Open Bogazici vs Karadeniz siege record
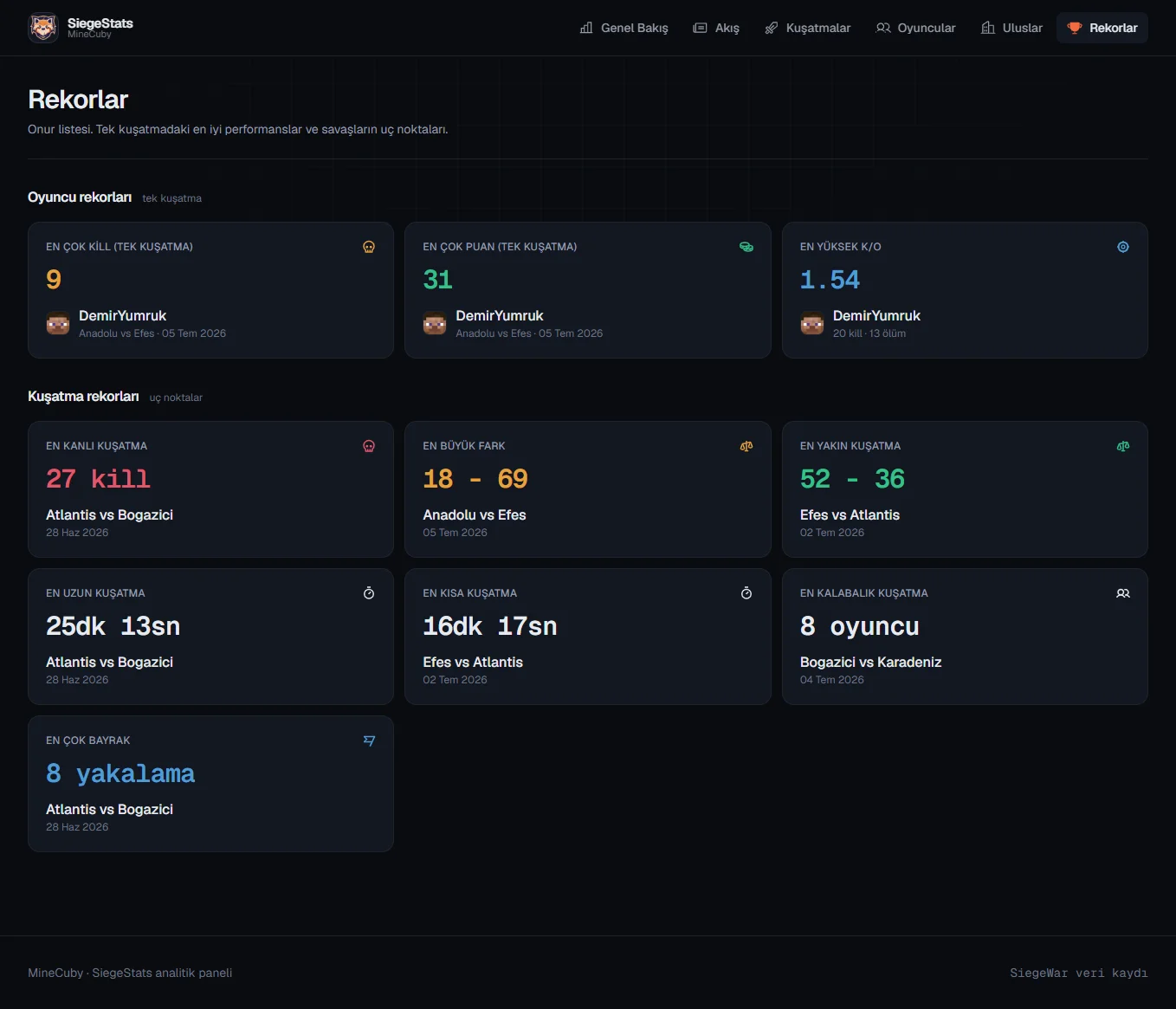This screenshot has width=1176, height=1009. pos(870,662)
